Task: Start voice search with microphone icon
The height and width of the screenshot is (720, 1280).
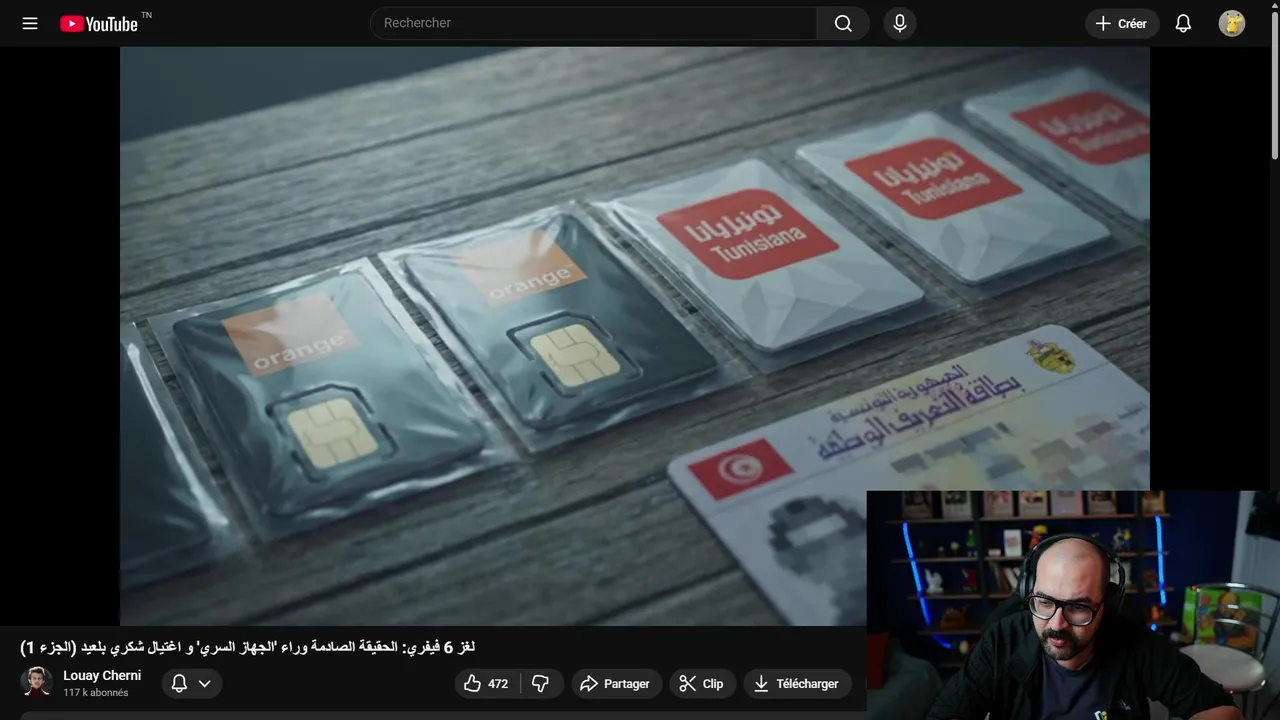Action: coord(900,23)
